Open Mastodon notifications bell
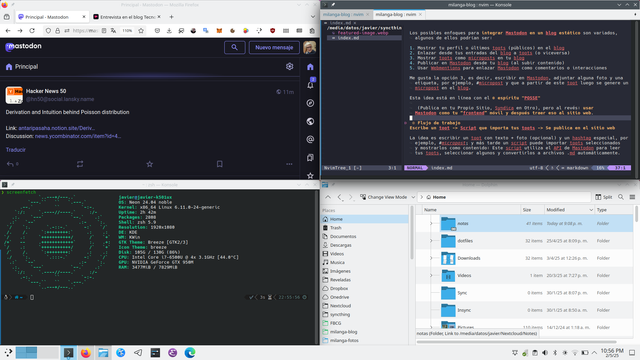Screen dimensions: 640x360 (x=310, y=85)
